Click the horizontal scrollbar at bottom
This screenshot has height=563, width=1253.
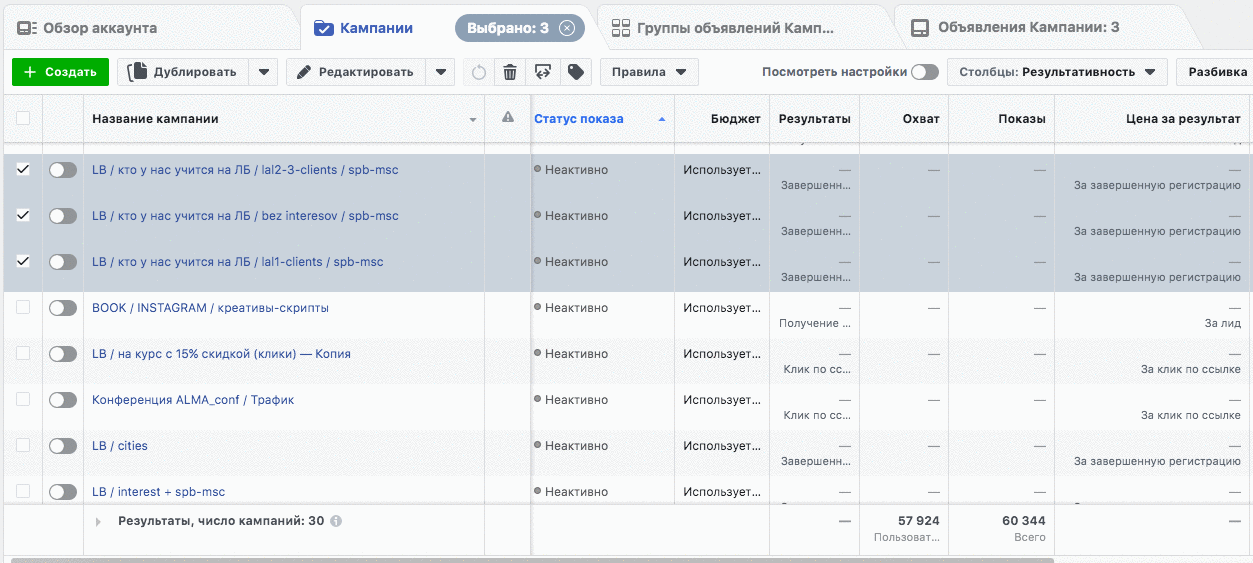(x=532, y=560)
